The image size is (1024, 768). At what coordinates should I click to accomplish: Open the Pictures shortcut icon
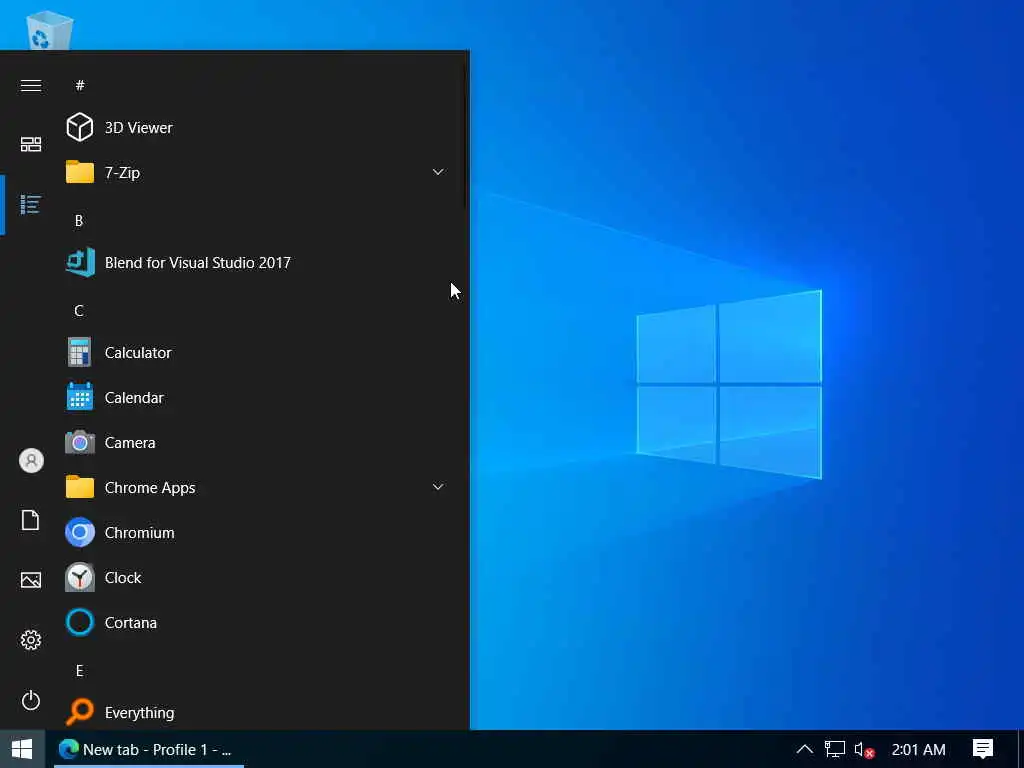31,580
